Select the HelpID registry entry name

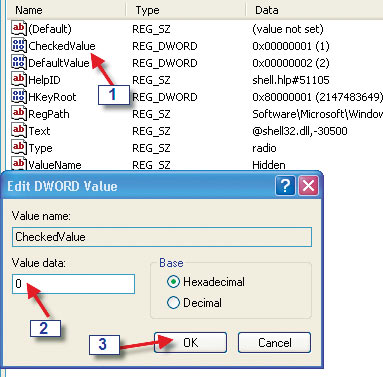(x=44, y=80)
